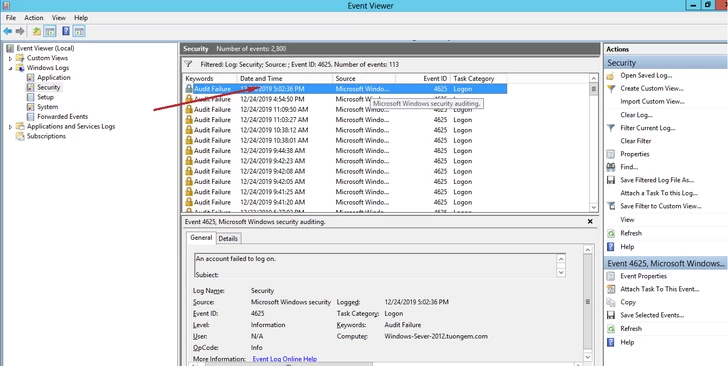Image resolution: width=728 pixels, height=366 pixels.
Task: Click the Filter Current Log funnel icon
Action: click(611, 128)
